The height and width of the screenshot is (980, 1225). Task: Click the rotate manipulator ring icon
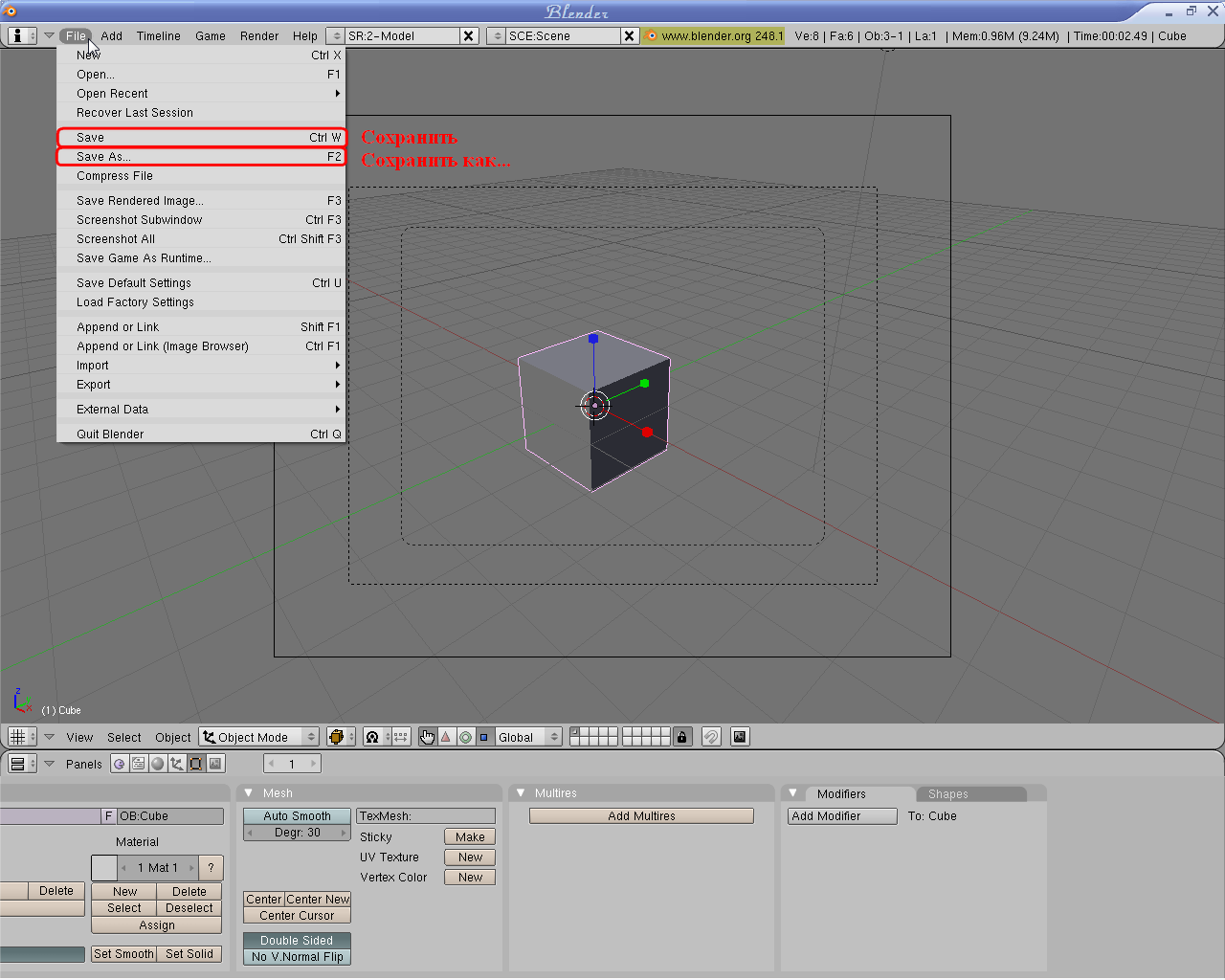pyautogui.click(x=465, y=737)
